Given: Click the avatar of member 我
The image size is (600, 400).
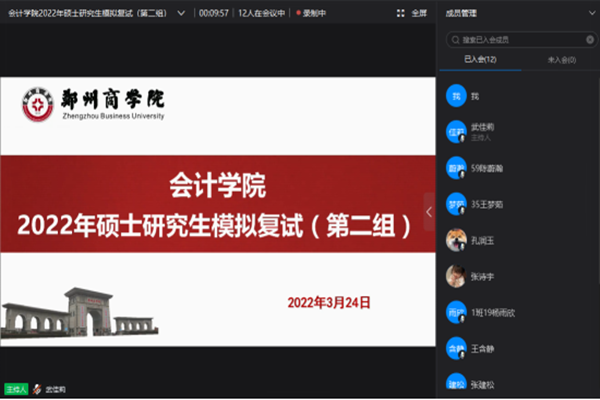Looking at the screenshot, I should tap(455, 97).
